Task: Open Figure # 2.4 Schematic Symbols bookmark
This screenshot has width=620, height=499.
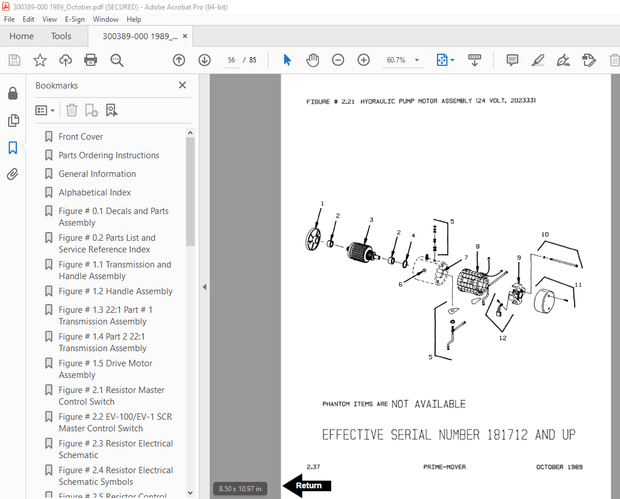Action: pos(115,476)
